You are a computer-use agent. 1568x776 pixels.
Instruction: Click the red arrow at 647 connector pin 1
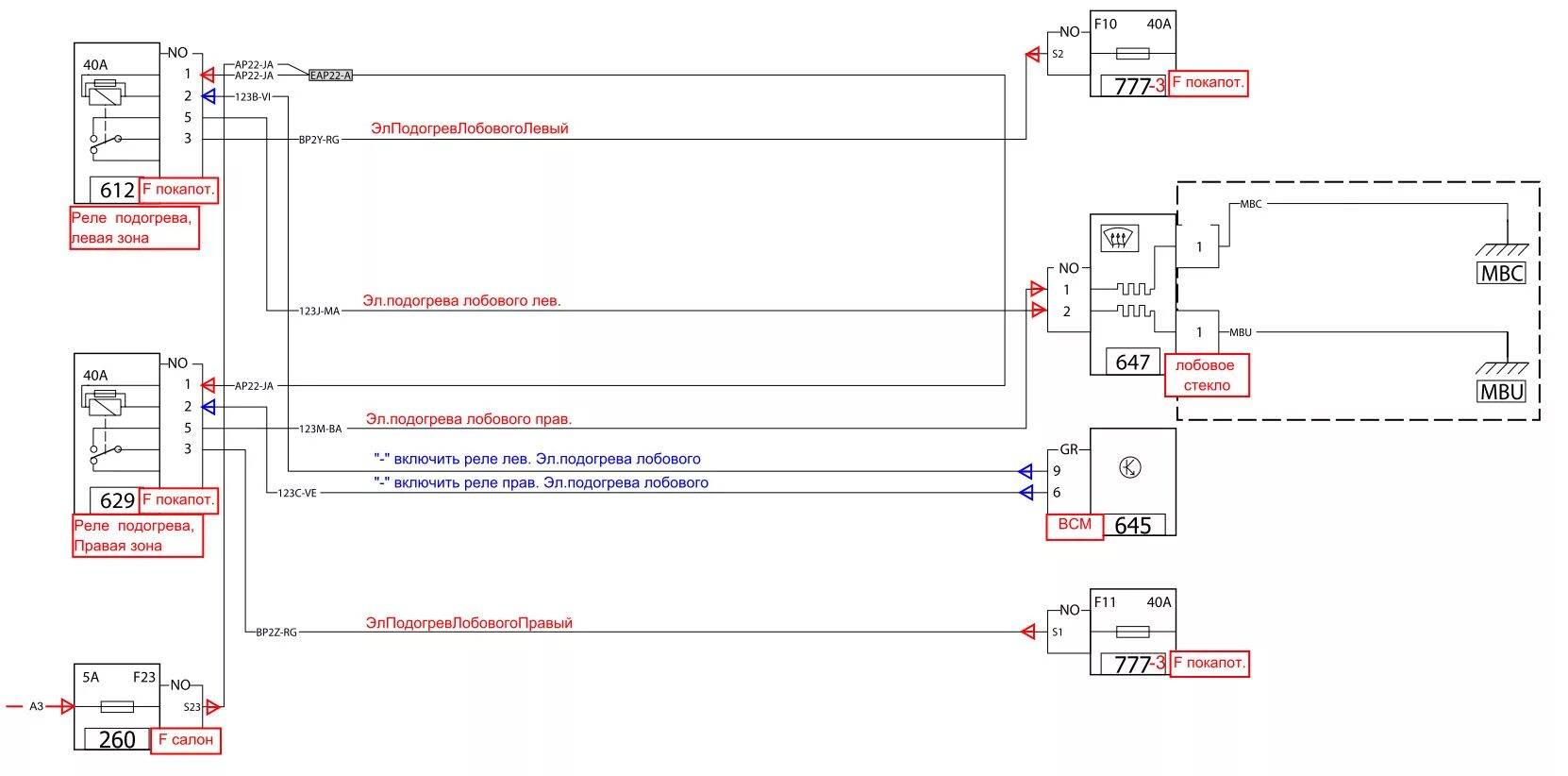pos(1038,289)
